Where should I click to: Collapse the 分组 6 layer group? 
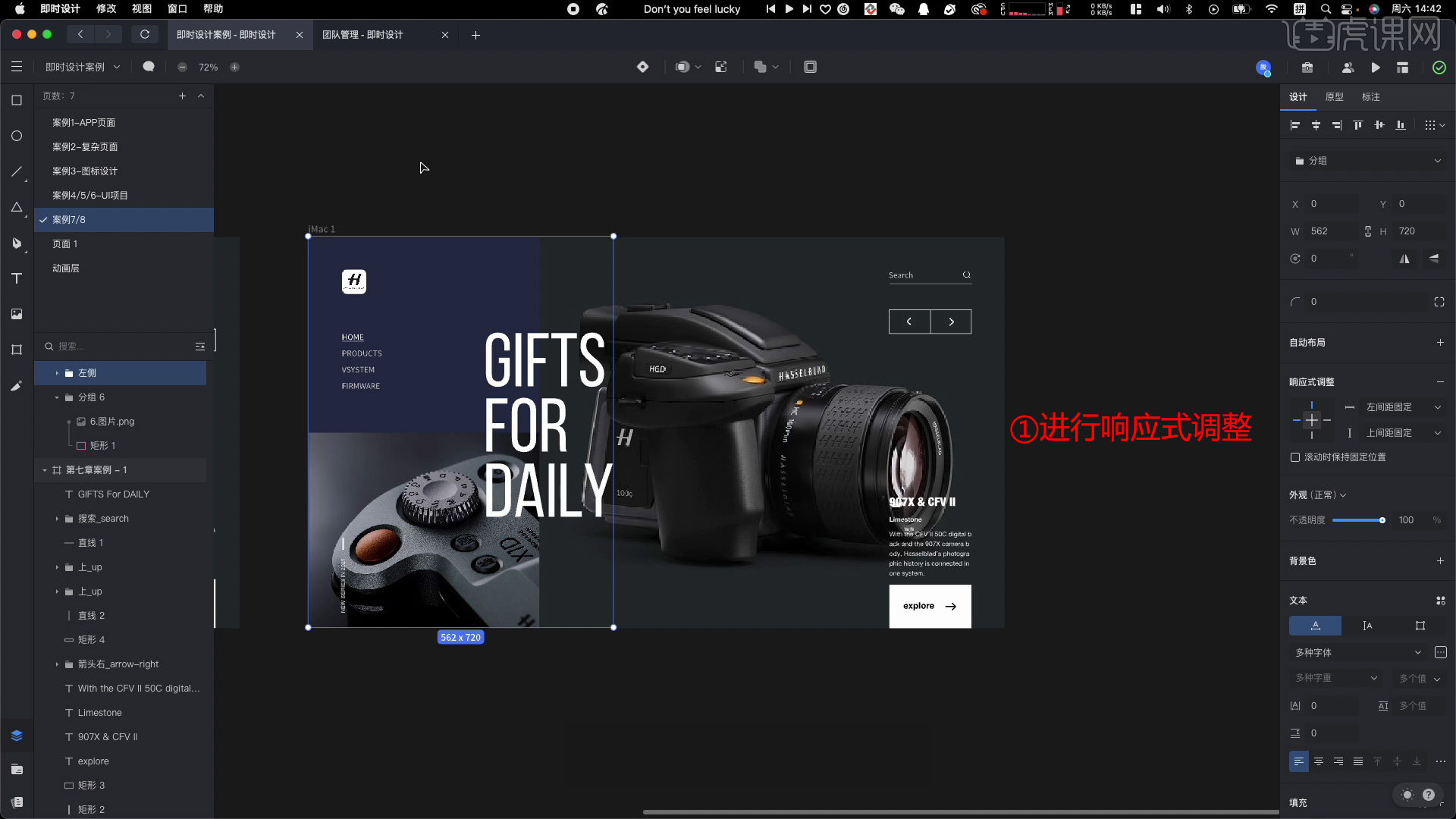(57, 397)
